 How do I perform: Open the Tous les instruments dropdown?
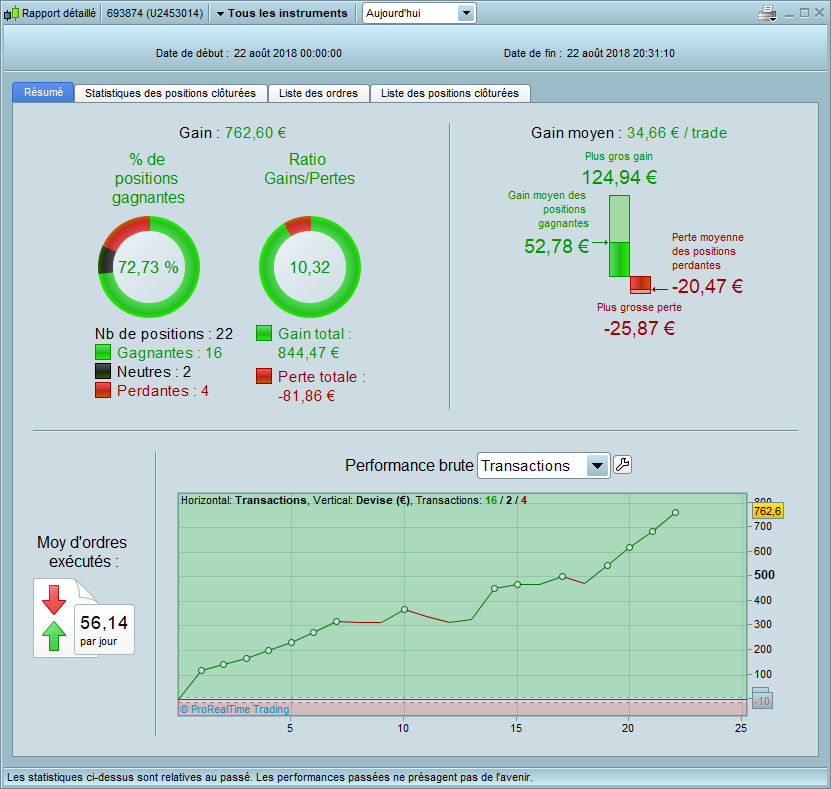pyautogui.click(x=282, y=13)
